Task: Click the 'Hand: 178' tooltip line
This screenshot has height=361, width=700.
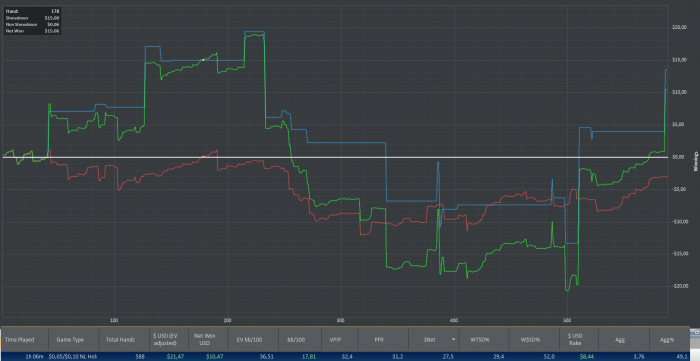Action: click(x=32, y=10)
